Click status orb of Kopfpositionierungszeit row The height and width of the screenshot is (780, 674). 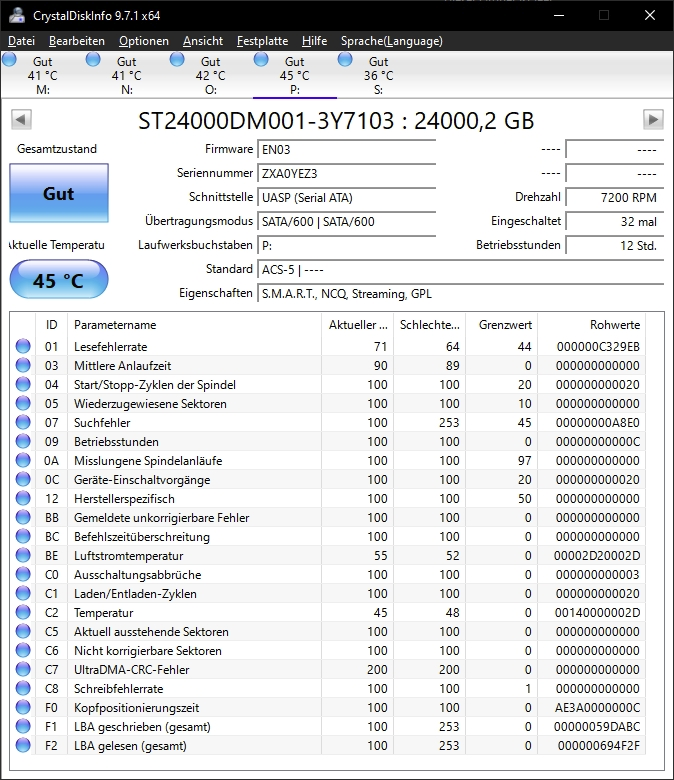[x=23, y=707]
